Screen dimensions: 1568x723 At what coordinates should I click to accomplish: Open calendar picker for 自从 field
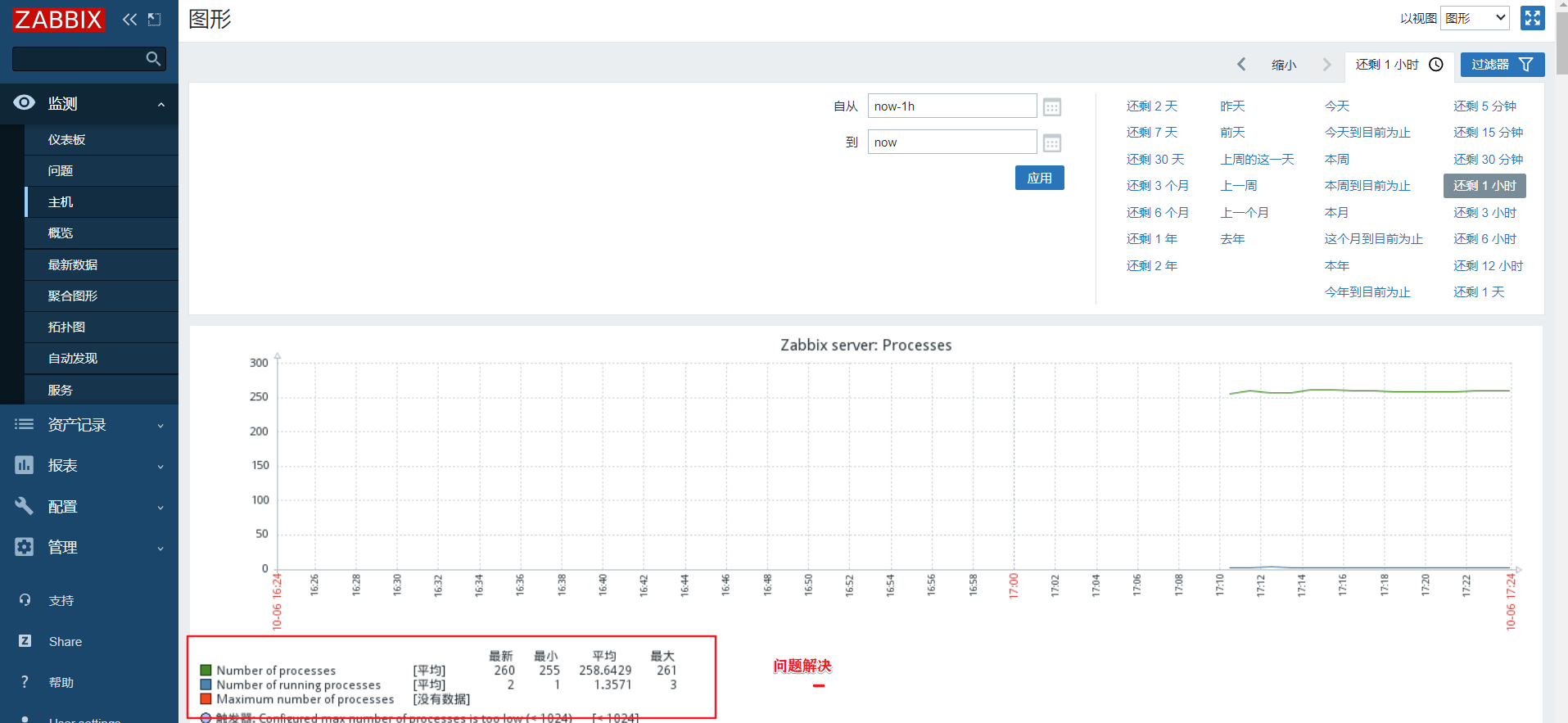click(1052, 107)
